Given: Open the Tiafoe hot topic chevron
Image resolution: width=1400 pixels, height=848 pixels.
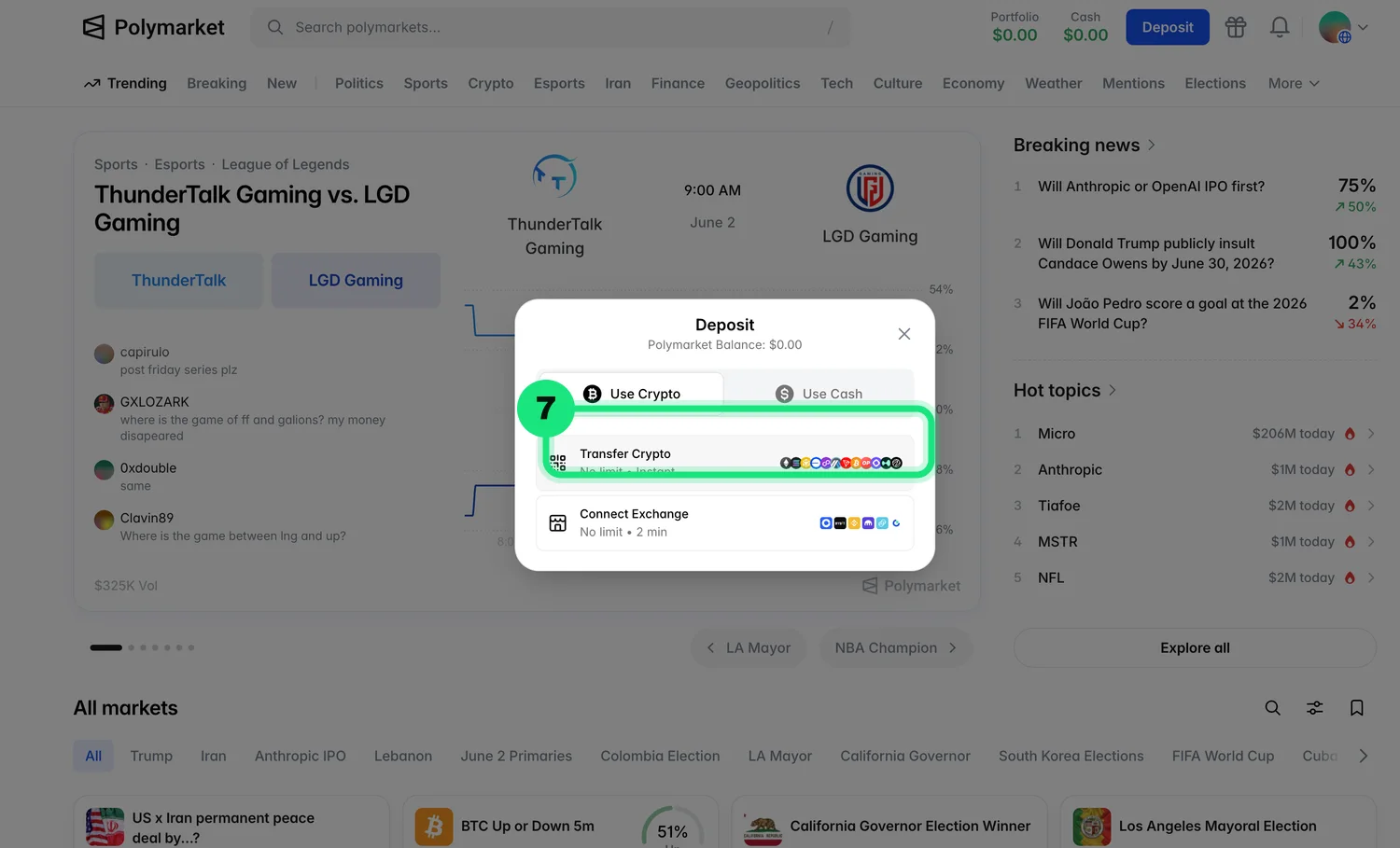Looking at the screenshot, I should tap(1371, 506).
